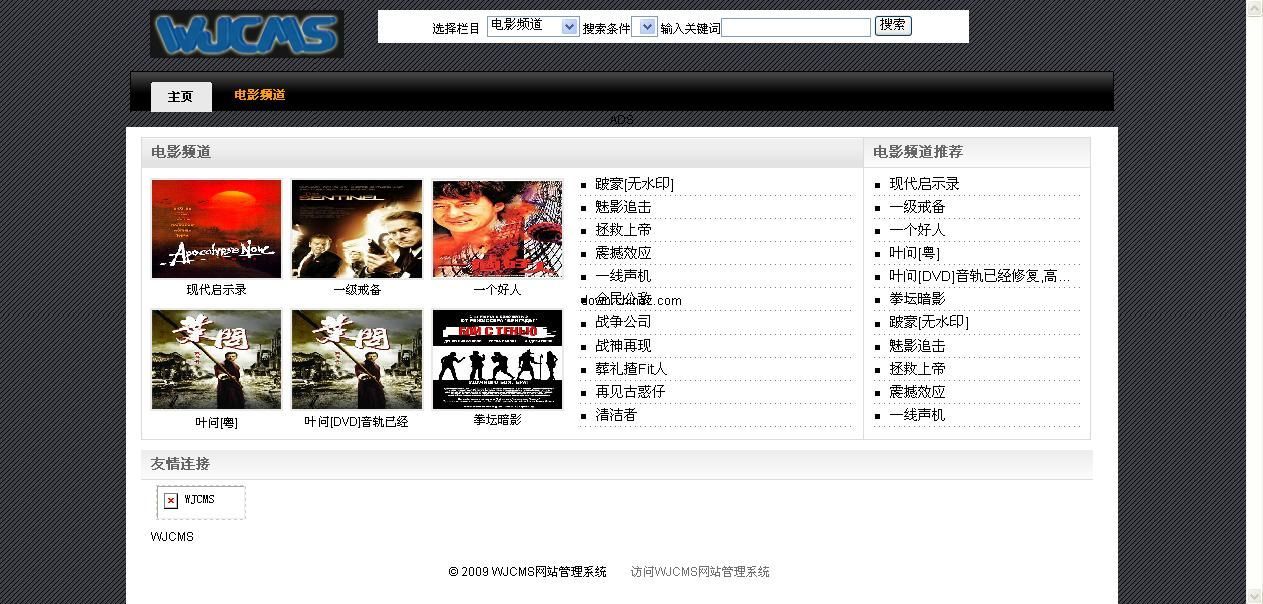The height and width of the screenshot is (604, 1263).
Task: Open the 清洁者 movie link
Action: 616,415
